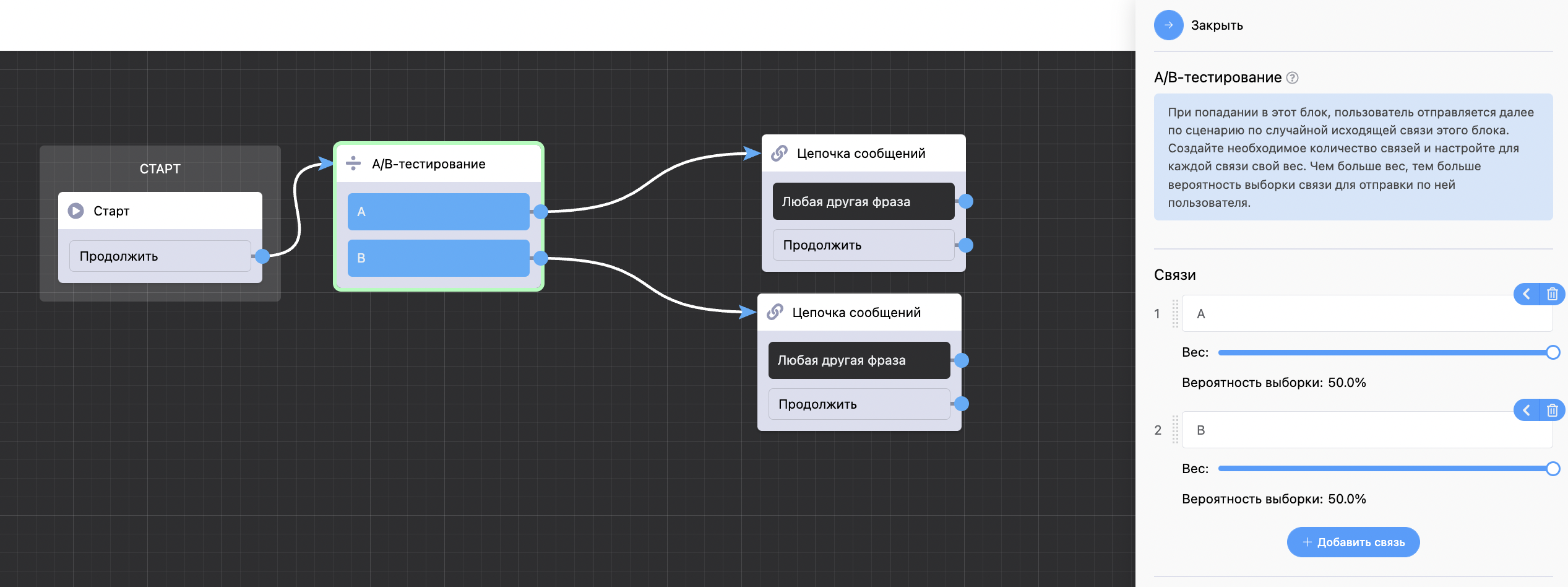Viewport: 1568px width, 587px height.
Task: Click the play icon in Старт block
Action: click(x=75, y=211)
